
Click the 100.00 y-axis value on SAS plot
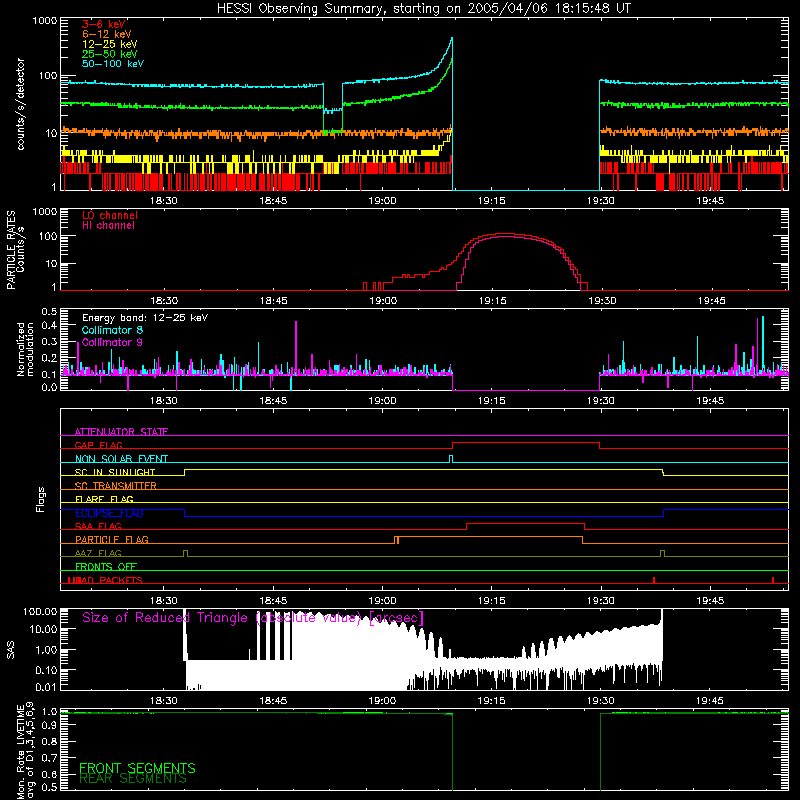pyautogui.click(x=40, y=611)
